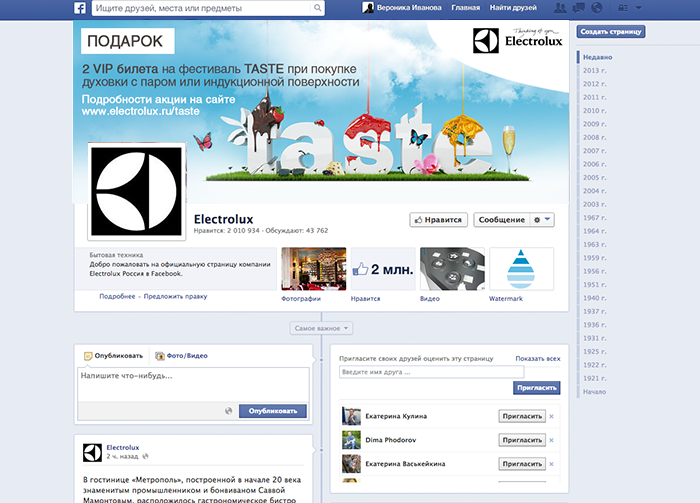Jump to 1940 г. in timeline

click(x=594, y=298)
